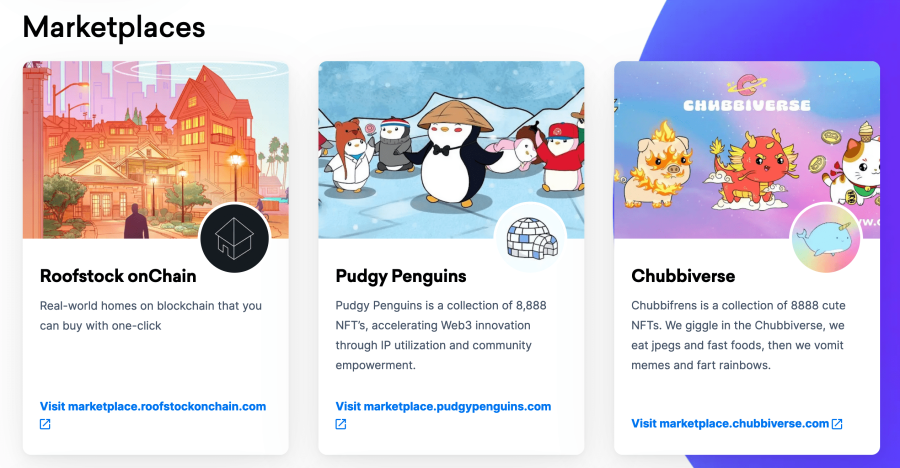Click the Pudgy Penguins 8,888 NFT description
This screenshot has height=468, width=900.
tap(441, 335)
